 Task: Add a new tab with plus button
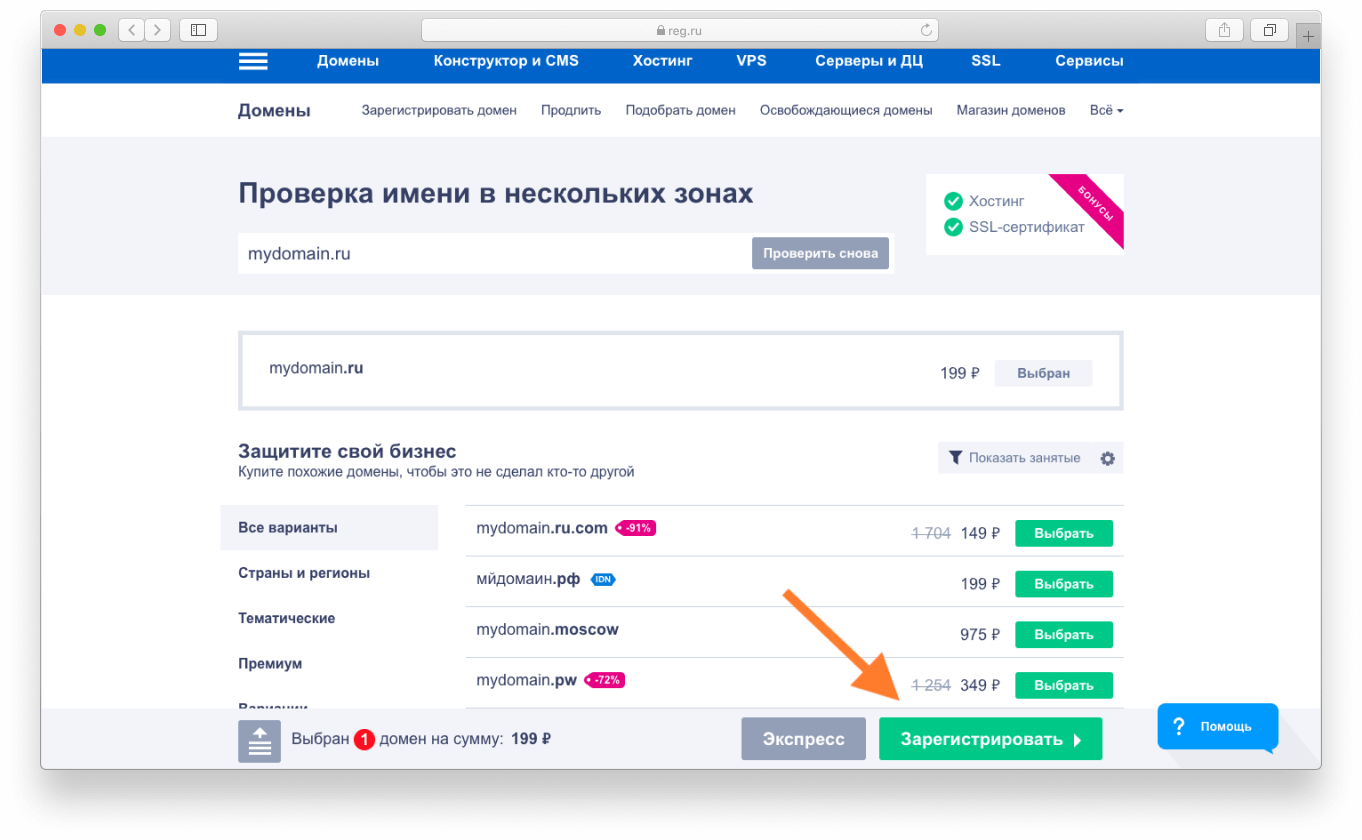(1308, 35)
